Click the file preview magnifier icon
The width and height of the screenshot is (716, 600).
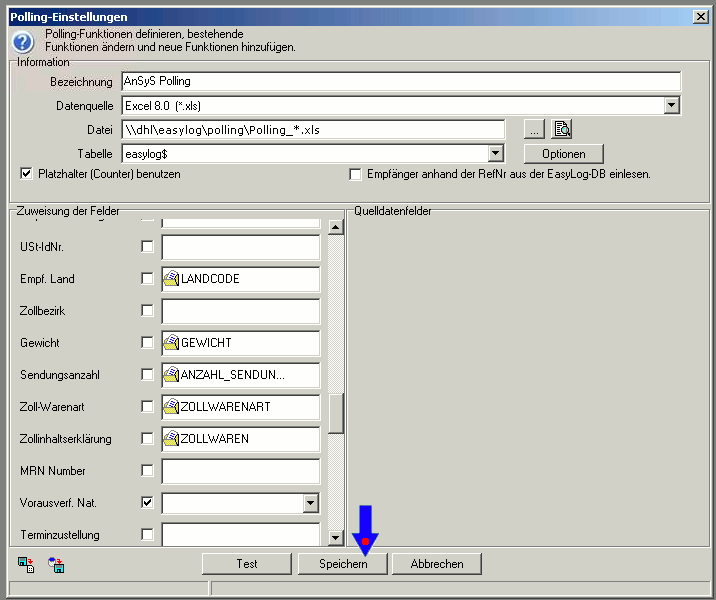(x=562, y=129)
